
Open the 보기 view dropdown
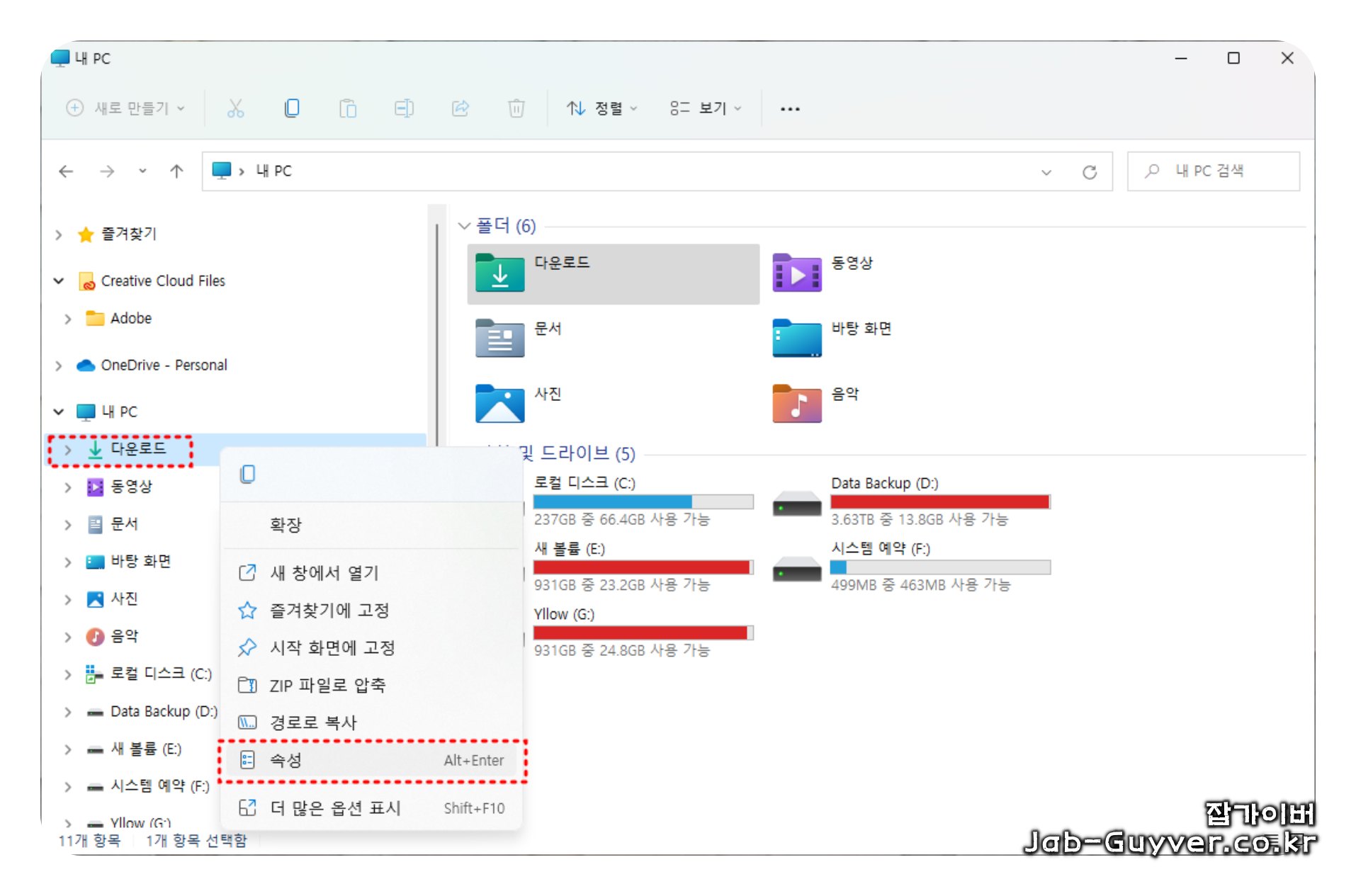pyautogui.click(x=706, y=108)
